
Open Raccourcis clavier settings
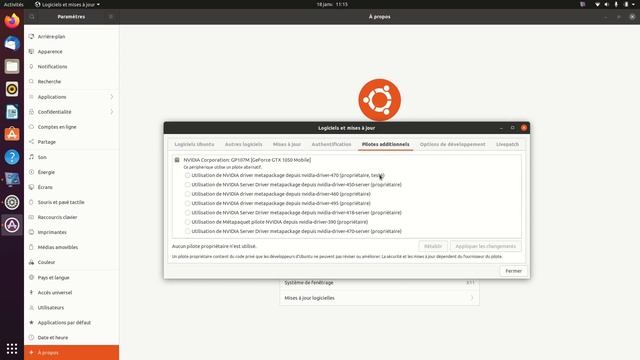71,217
